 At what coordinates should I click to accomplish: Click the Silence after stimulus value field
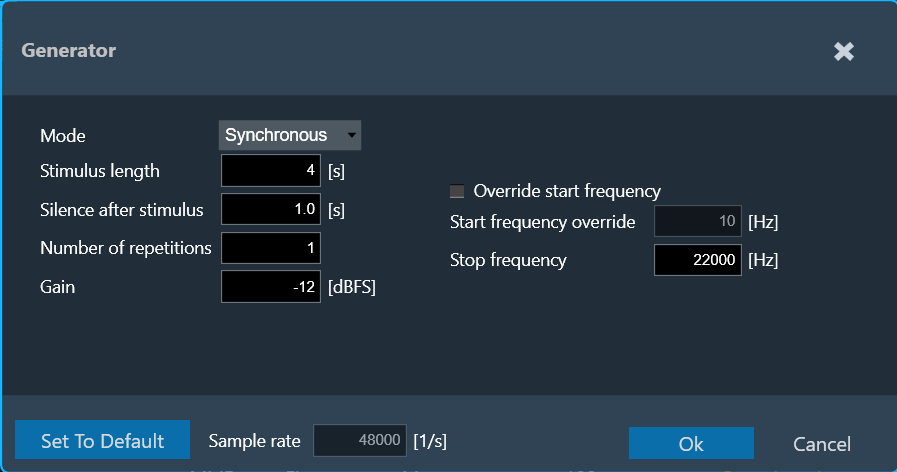coord(271,209)
